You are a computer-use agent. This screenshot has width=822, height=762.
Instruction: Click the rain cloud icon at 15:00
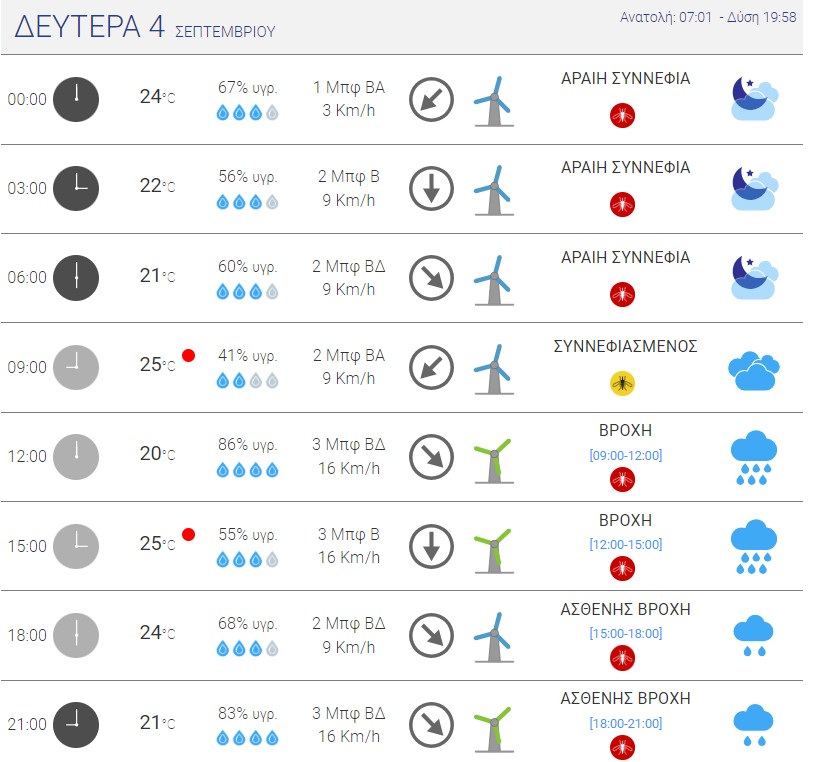pos(754,547)
